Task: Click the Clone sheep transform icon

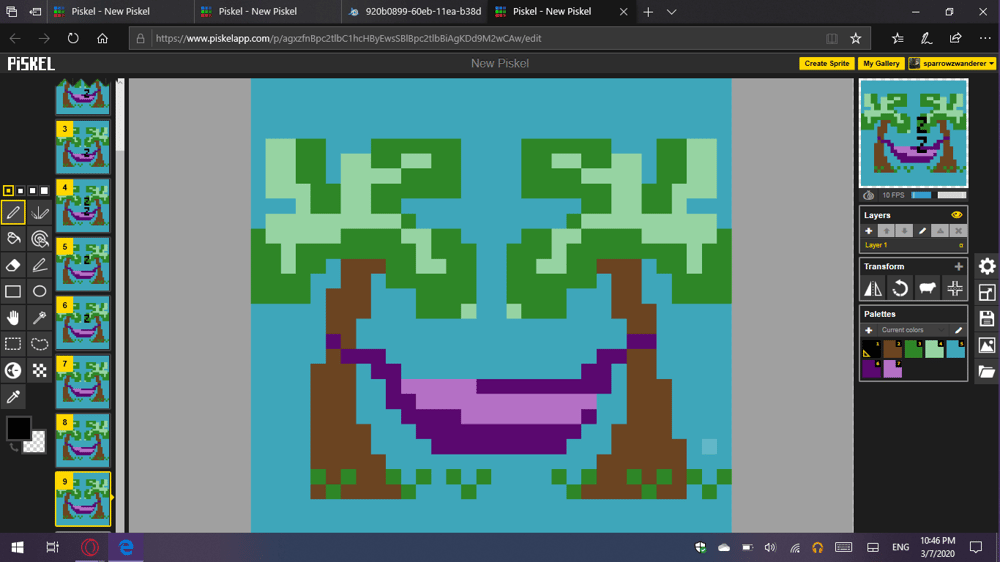Action: pos(927,288)
